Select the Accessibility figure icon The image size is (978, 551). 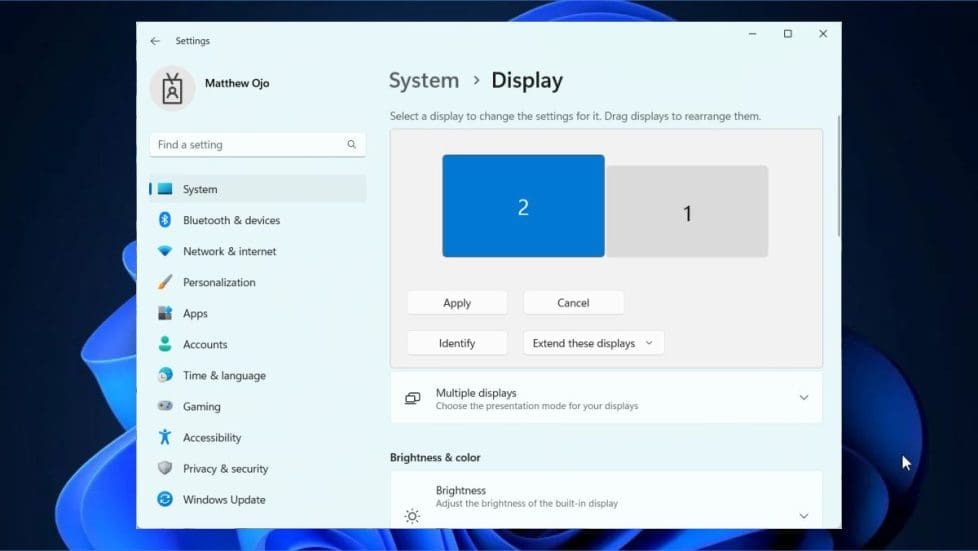click(165, 437)
